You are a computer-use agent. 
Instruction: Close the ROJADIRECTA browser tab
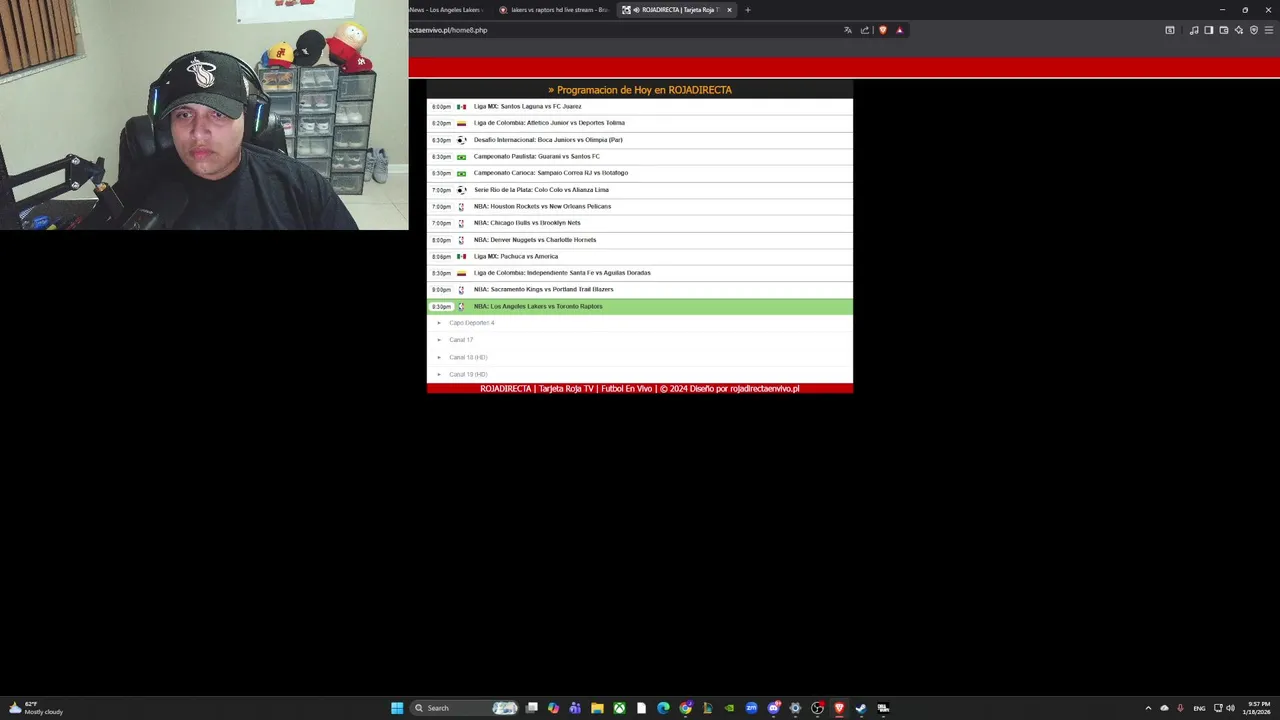pyautogui.click(x=729, y=10)
